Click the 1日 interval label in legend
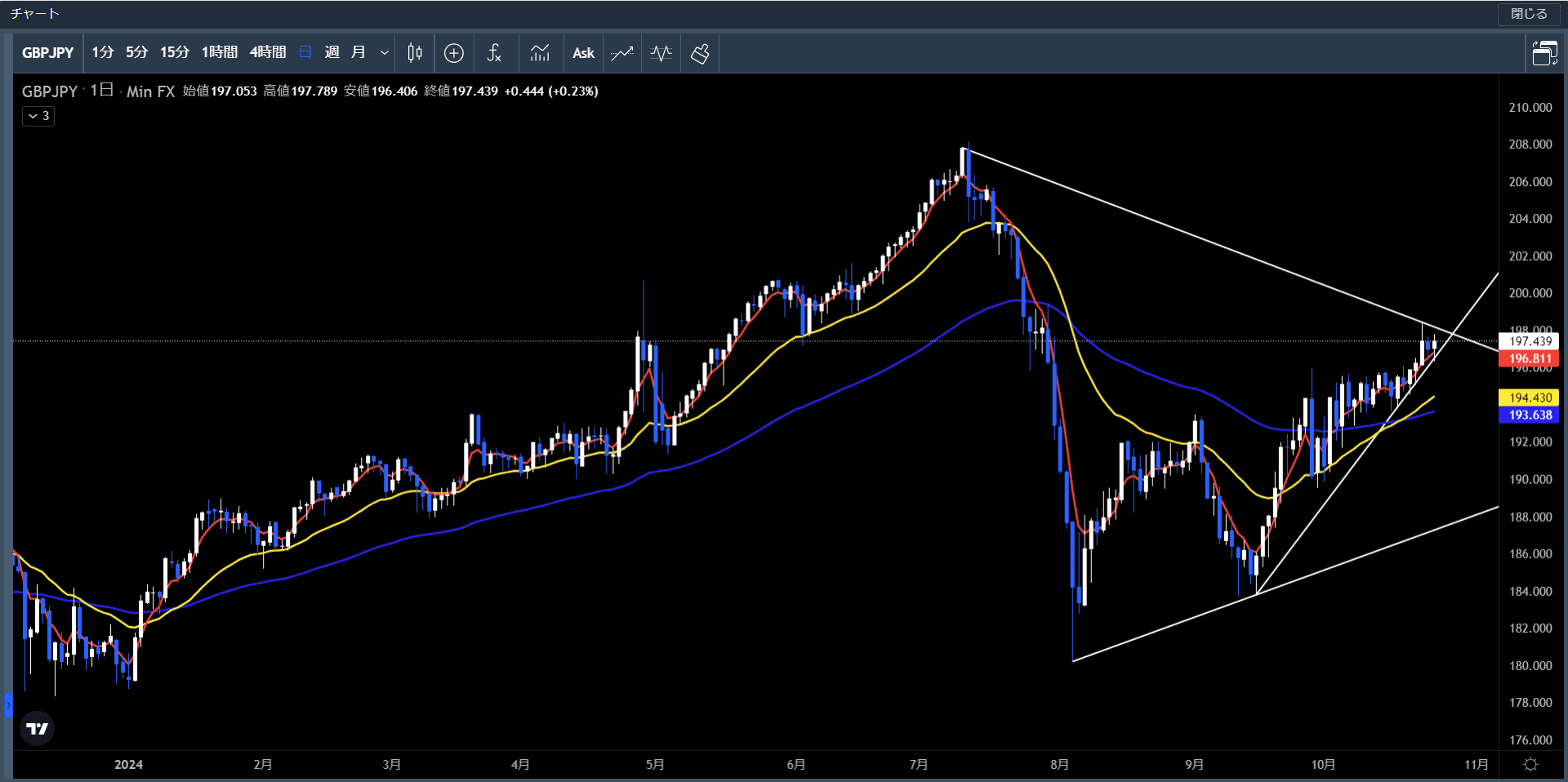The image size is (1568, 782). tap(101, 91)
